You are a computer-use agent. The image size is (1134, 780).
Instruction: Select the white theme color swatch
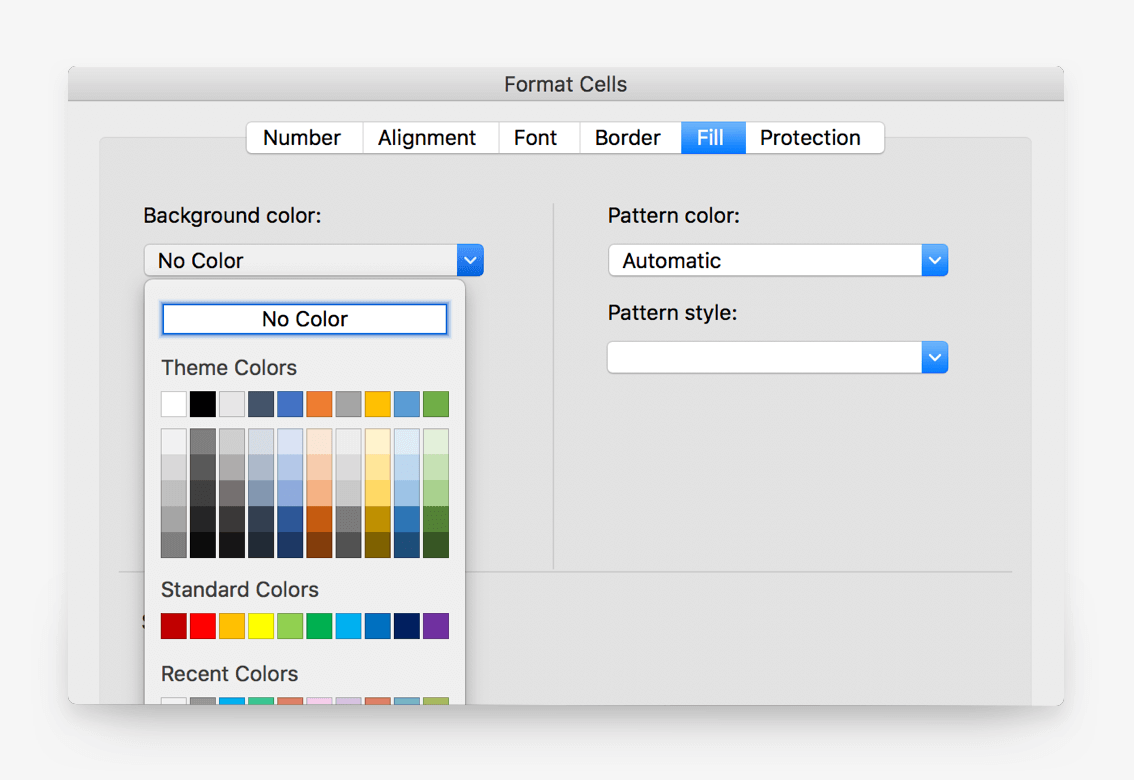click(174, 404)
